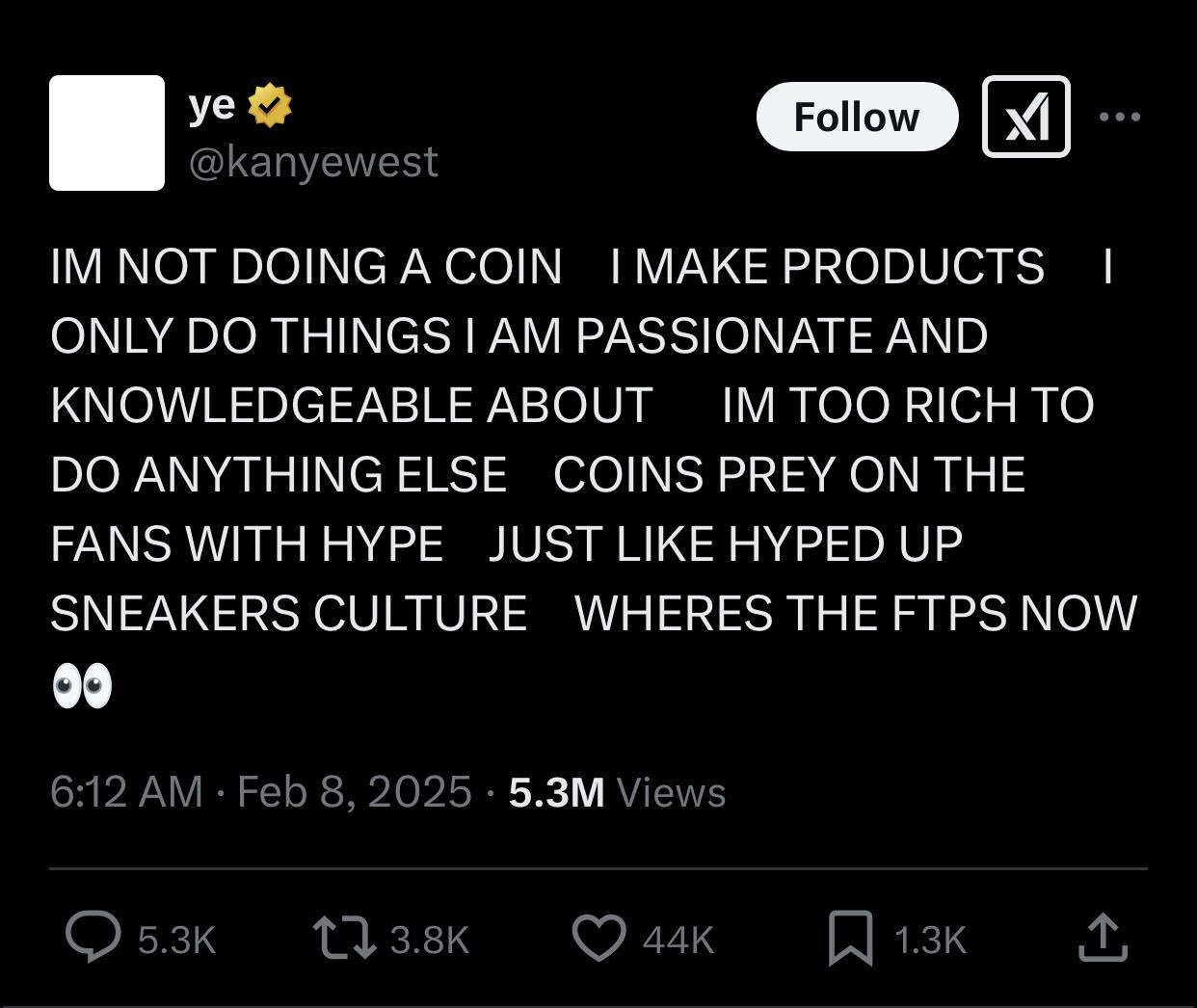Follow the @kanyewest account
This screenshot has width=1197, height=1008.
(x=857, y=117)
